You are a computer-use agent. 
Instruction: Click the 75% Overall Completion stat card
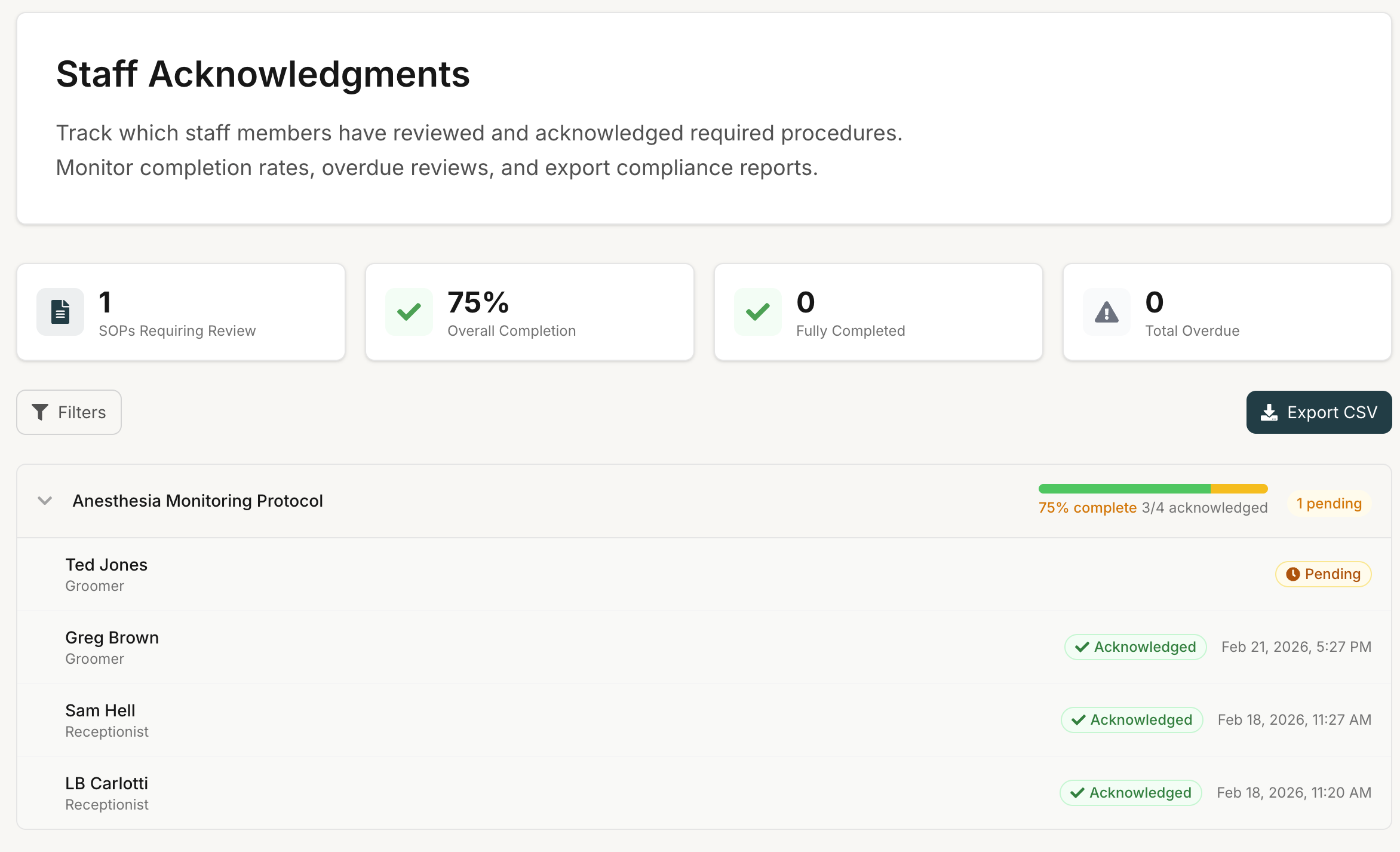point(529,312)
